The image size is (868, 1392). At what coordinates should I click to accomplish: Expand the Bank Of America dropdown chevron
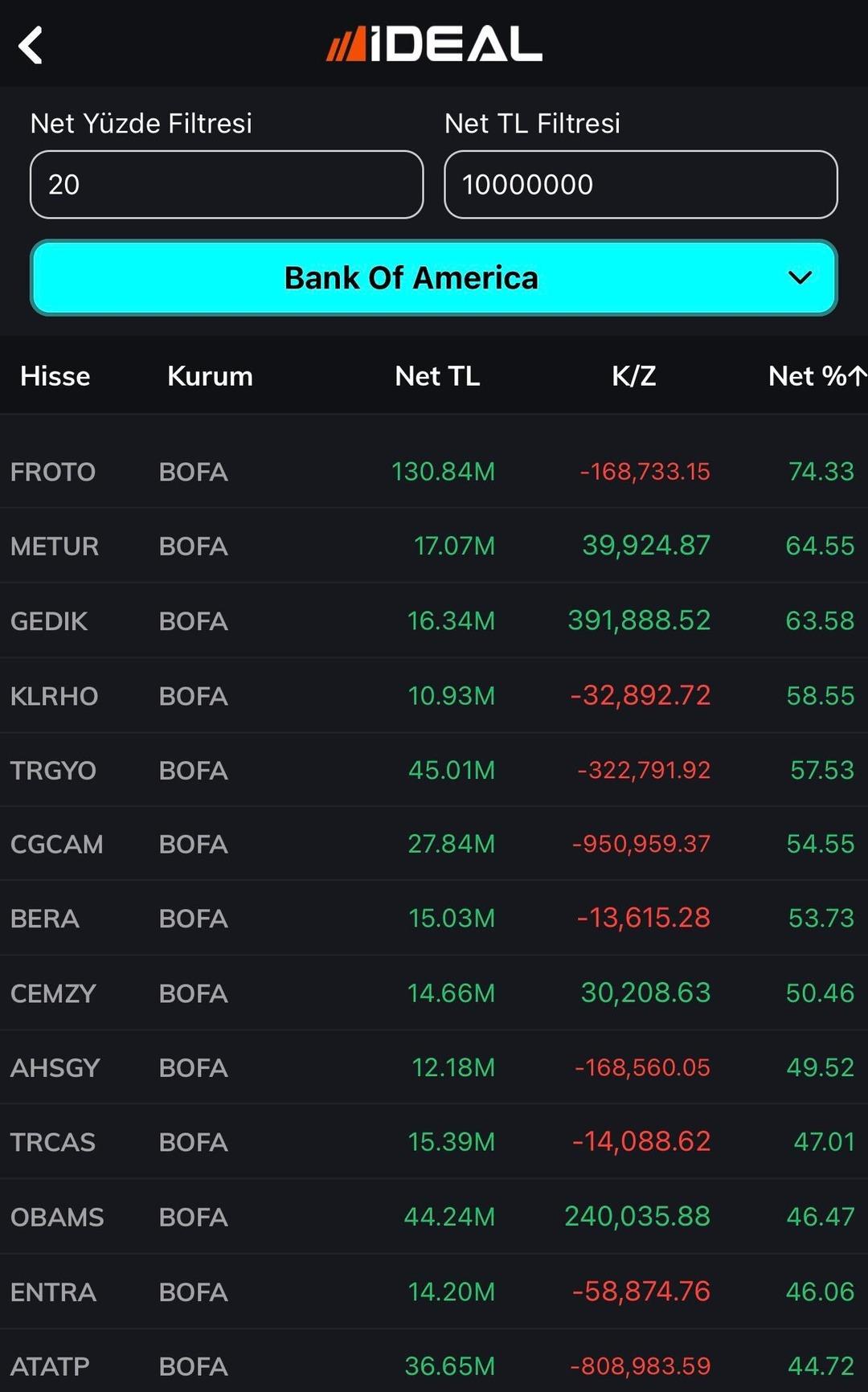pyautogui.click(x=800, y=278)
